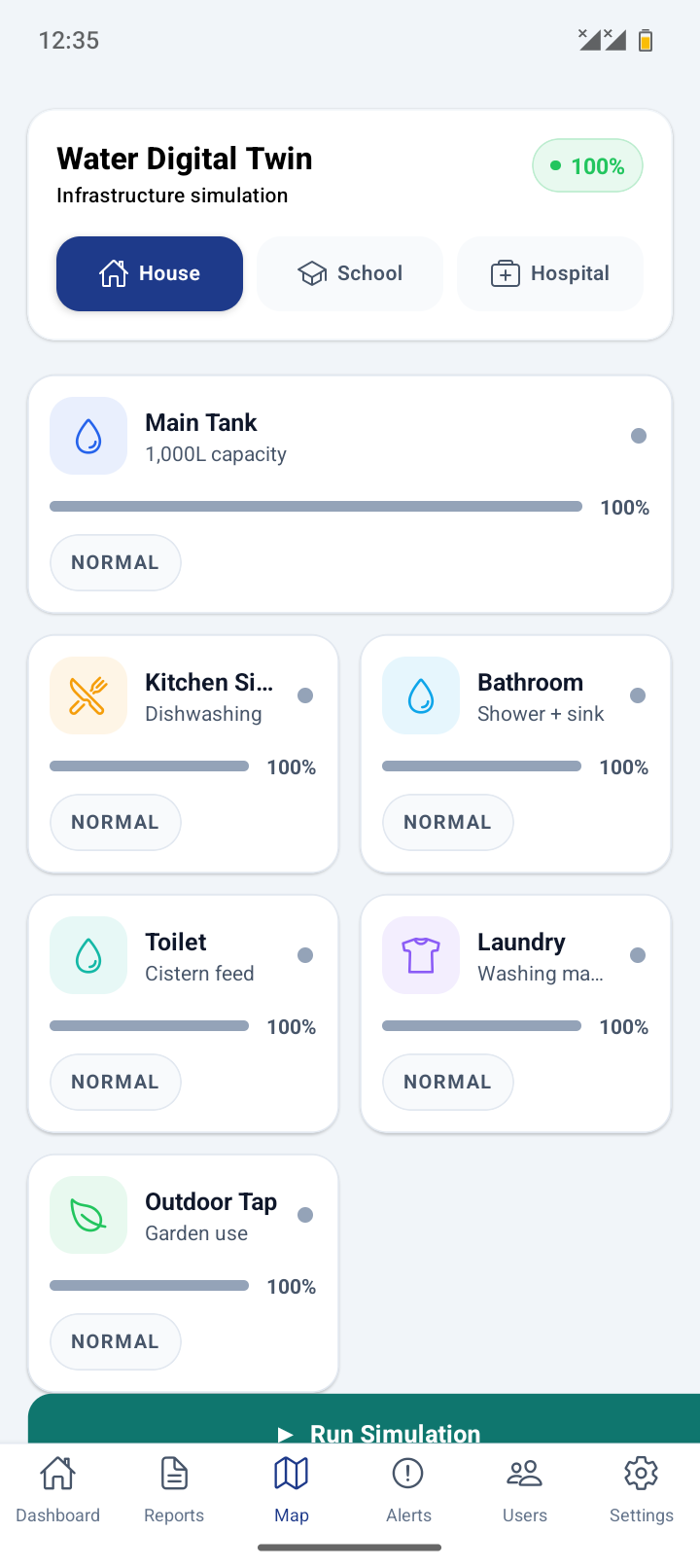Tap the Main Tank water drop icon
This screenshot has height=1568, width=700.
click(x=88, y=436)
